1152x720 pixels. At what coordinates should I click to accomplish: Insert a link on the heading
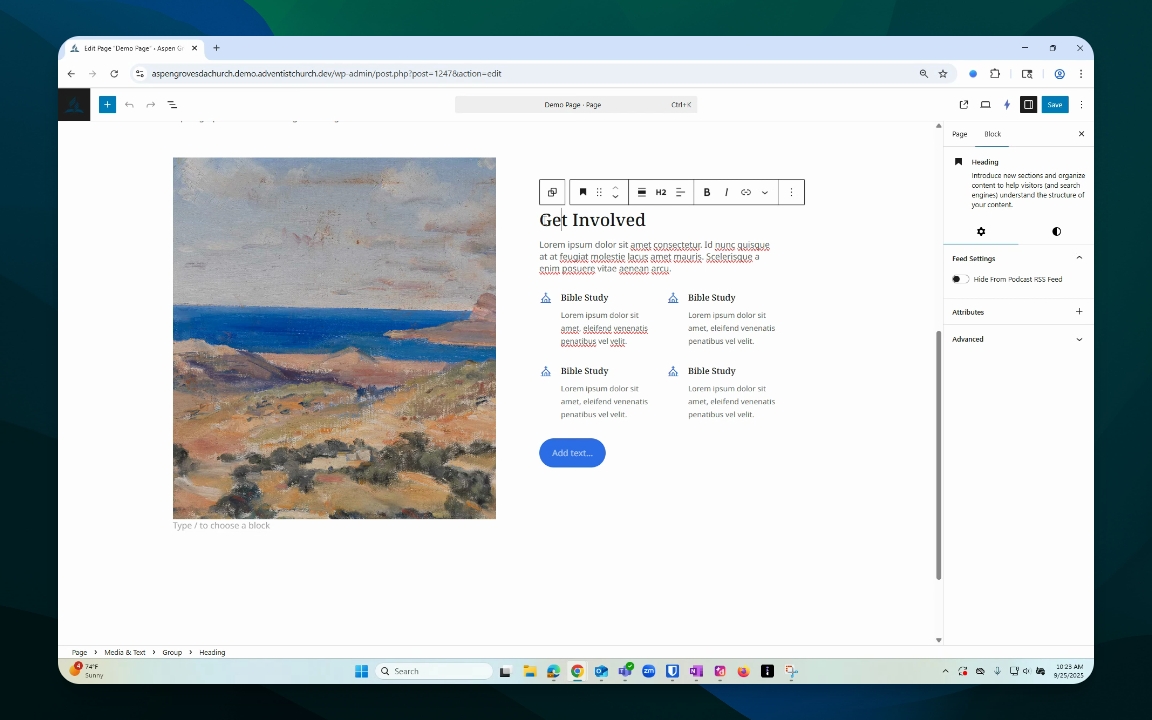pos(746,192)
